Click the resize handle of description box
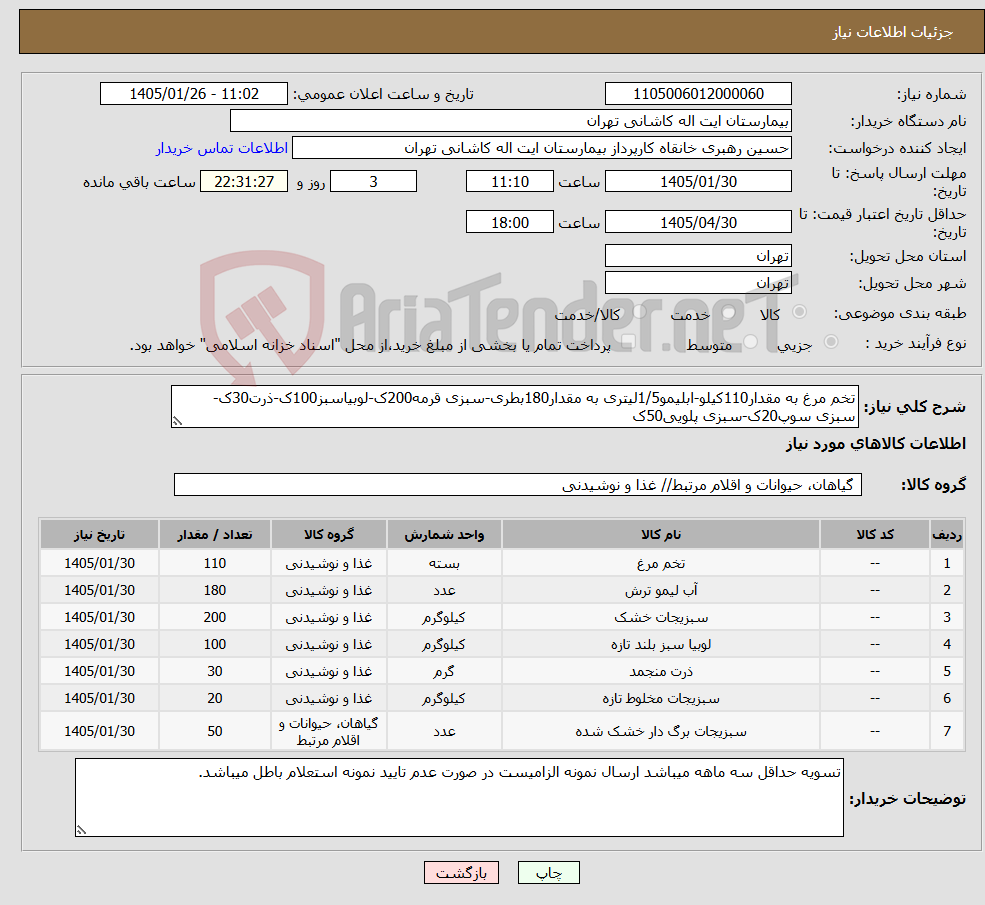The width and height of the screenshot is (985, 905). [177, 421]
